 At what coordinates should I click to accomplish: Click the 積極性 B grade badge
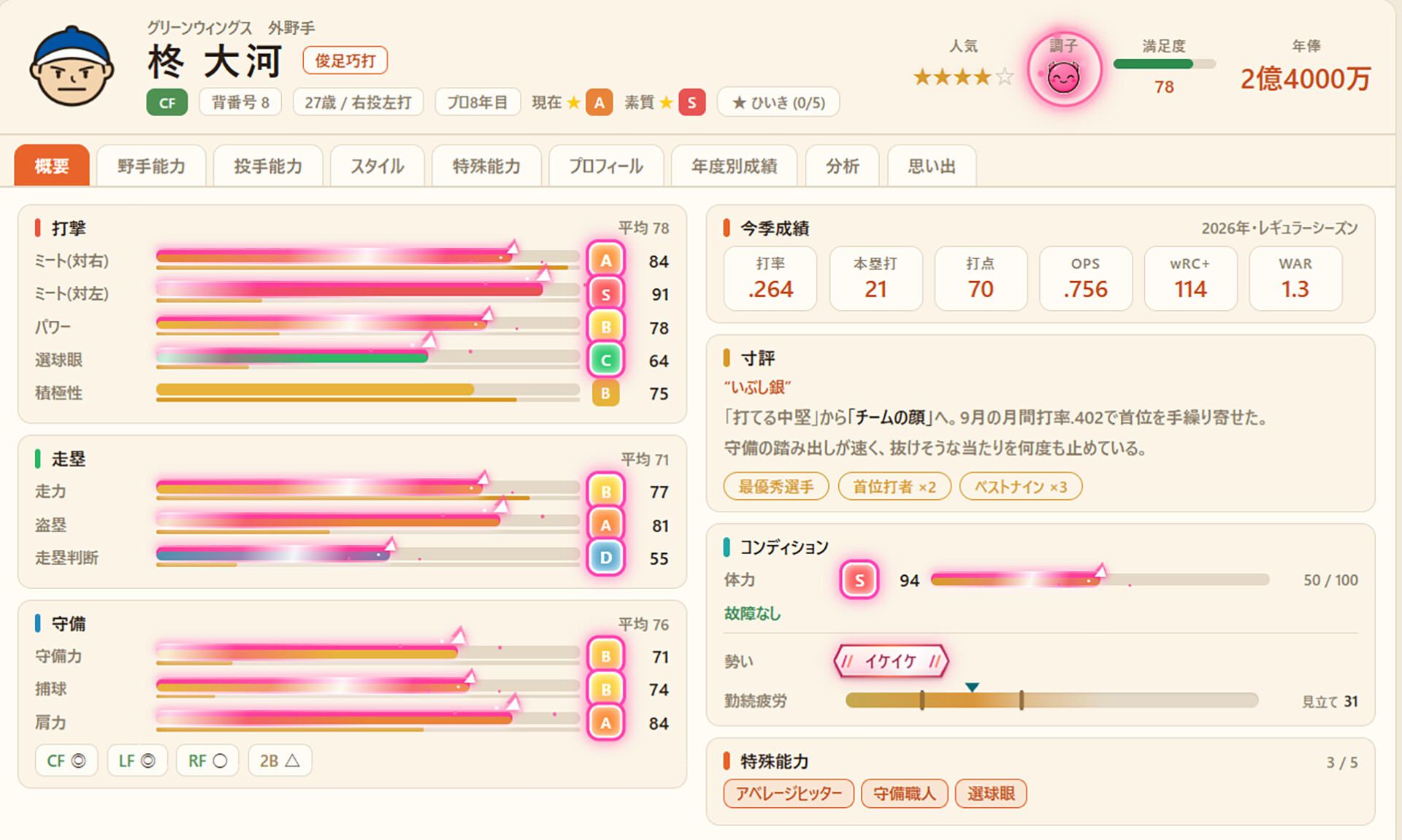pos(605,393)
